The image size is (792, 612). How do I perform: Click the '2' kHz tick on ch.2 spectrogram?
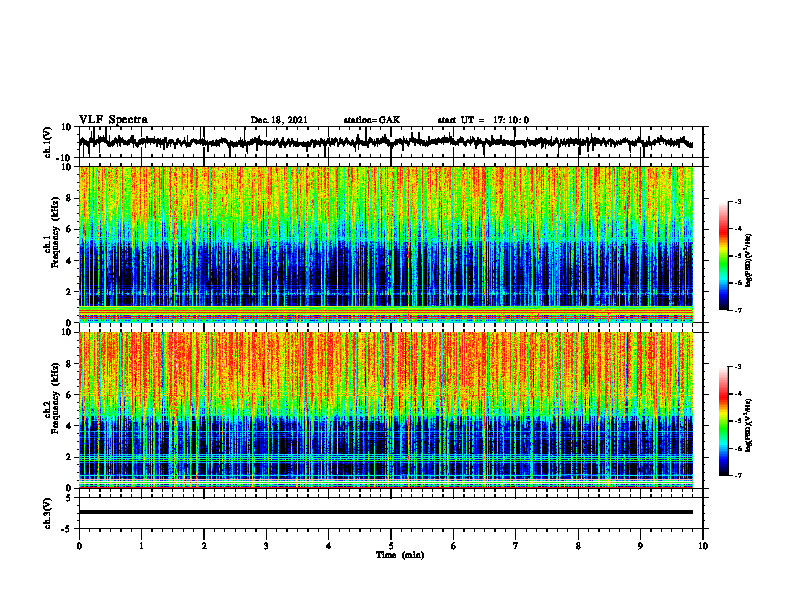[x=69, y=457]
